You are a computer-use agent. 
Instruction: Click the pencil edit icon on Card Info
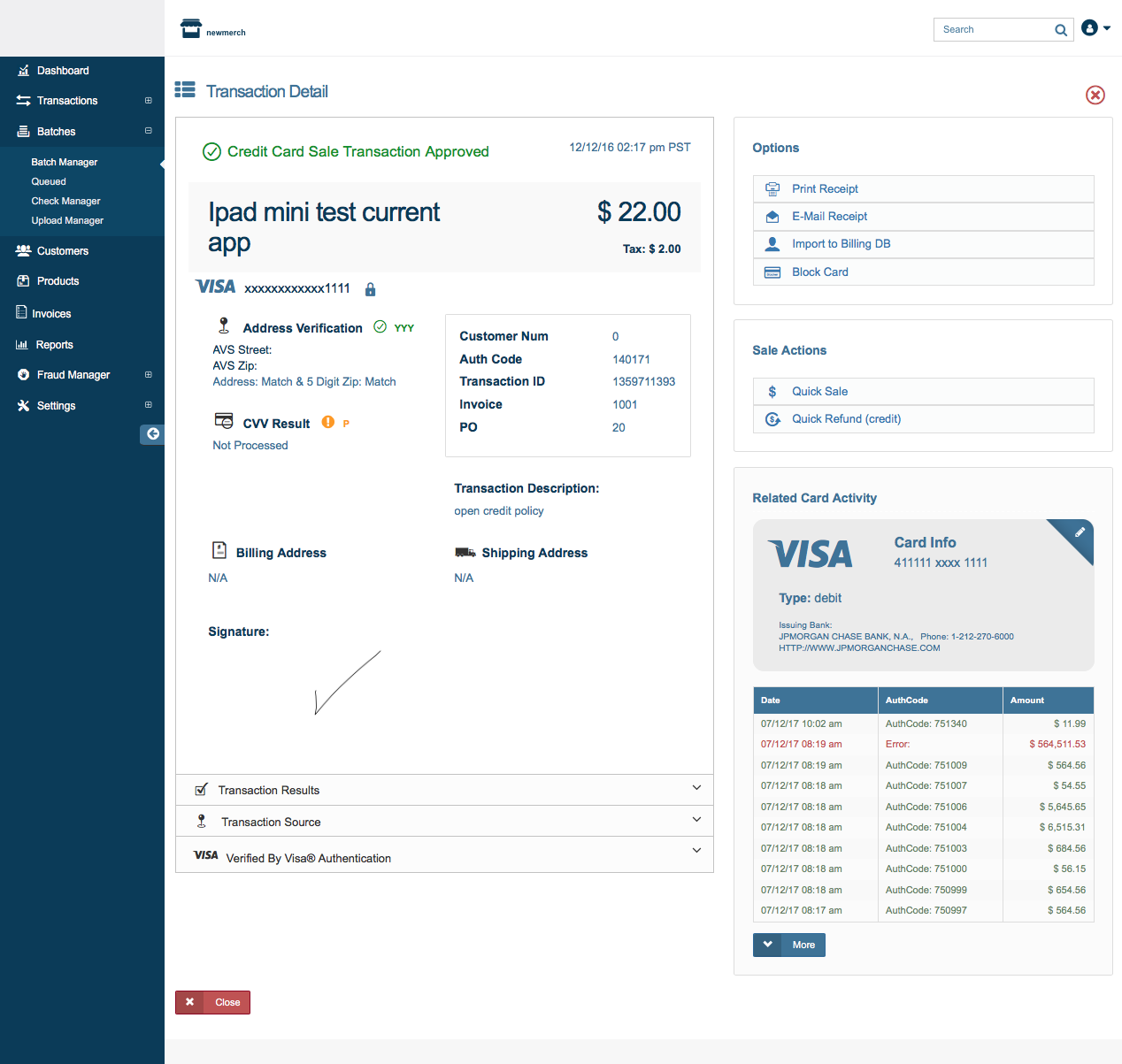(1080, 532)
